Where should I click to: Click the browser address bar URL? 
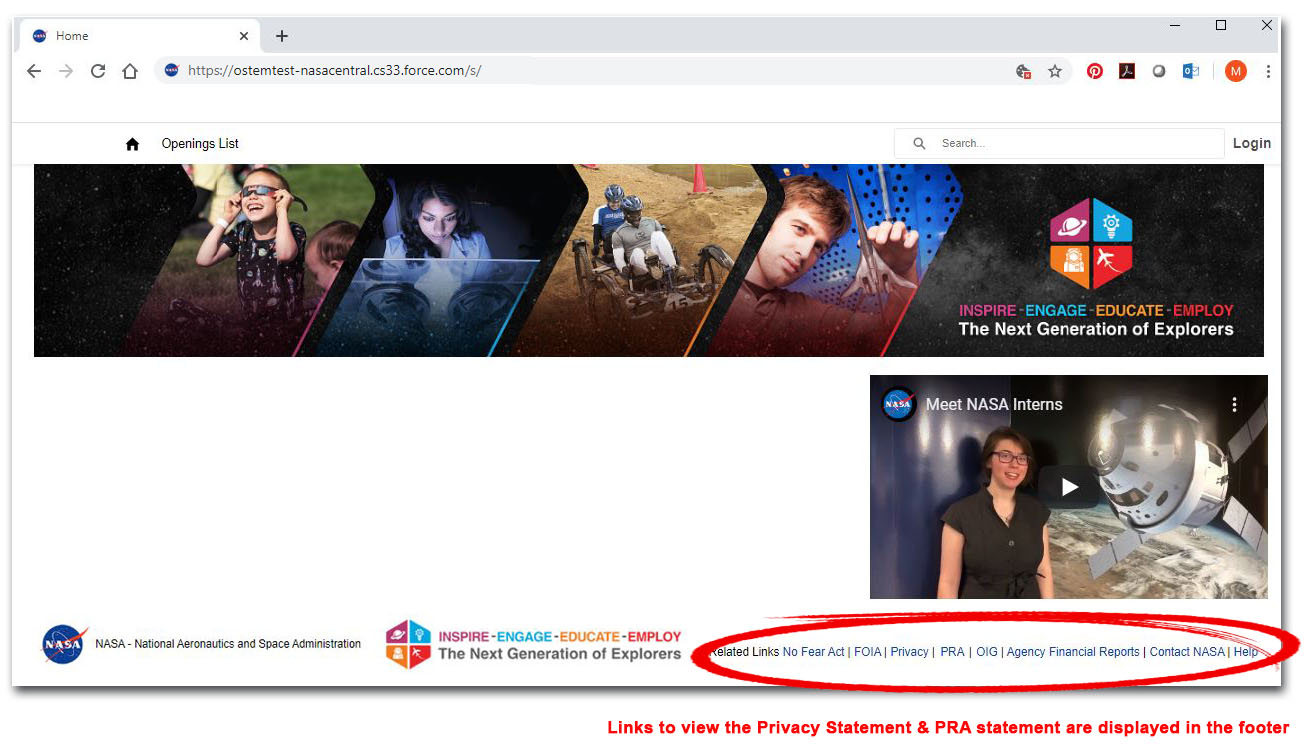coord(335,71)
